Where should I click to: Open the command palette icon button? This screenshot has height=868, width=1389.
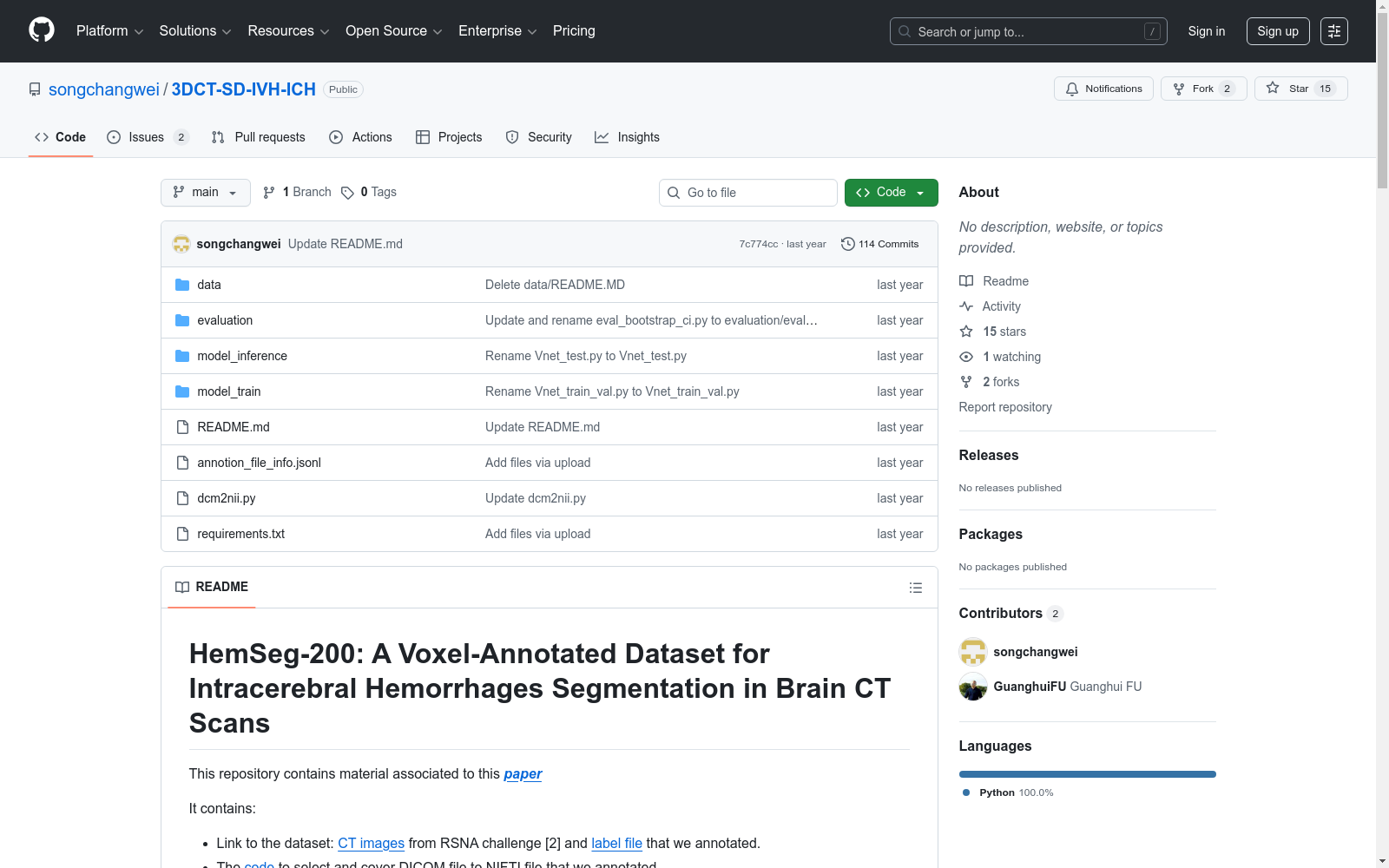1334,31
